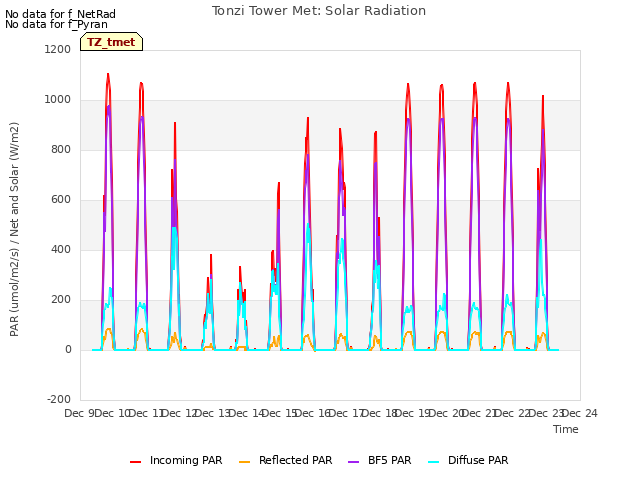Click the y-axis label PAR / Net and Solar
Screen dimensions: 640x480
click(x=14, y=229)
